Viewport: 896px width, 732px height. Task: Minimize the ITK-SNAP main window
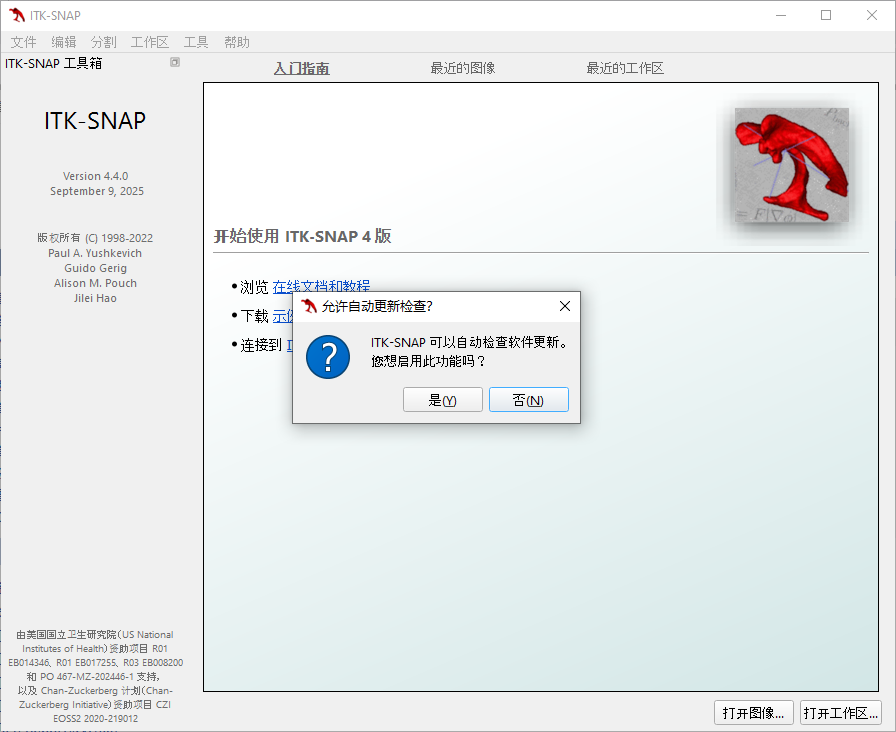(x=781, y=15)
